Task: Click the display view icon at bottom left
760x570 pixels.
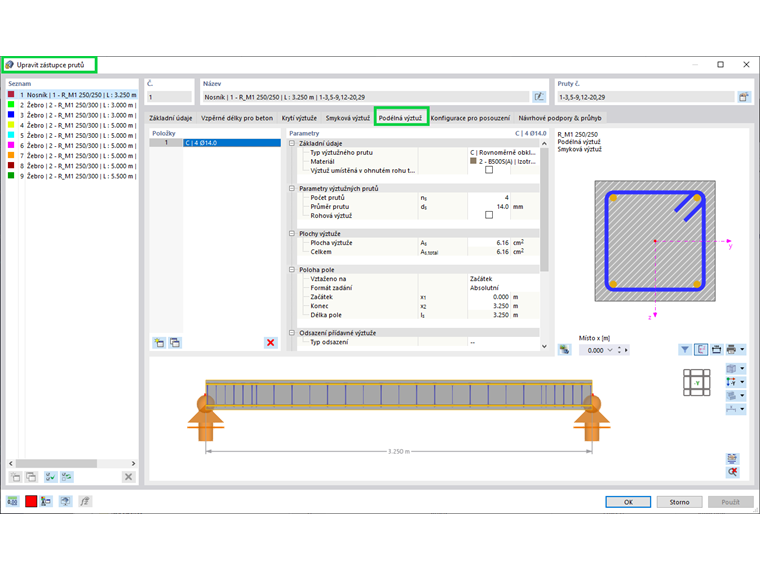Action: (x=65, y=501)
